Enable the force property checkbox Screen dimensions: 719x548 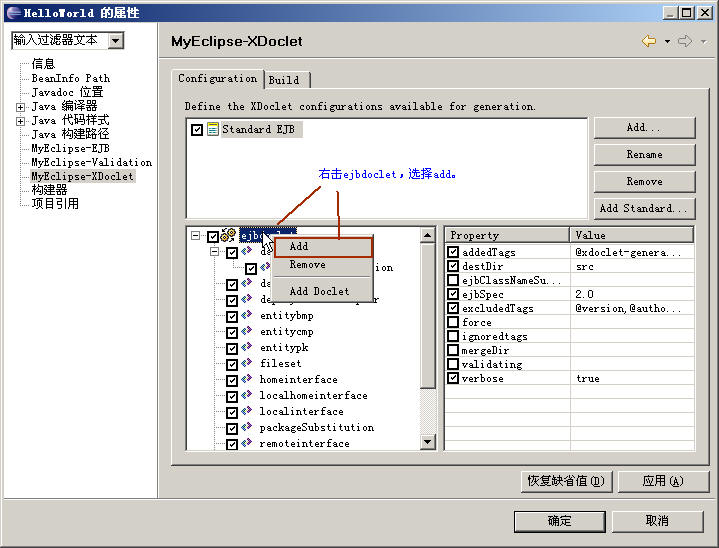453,322
